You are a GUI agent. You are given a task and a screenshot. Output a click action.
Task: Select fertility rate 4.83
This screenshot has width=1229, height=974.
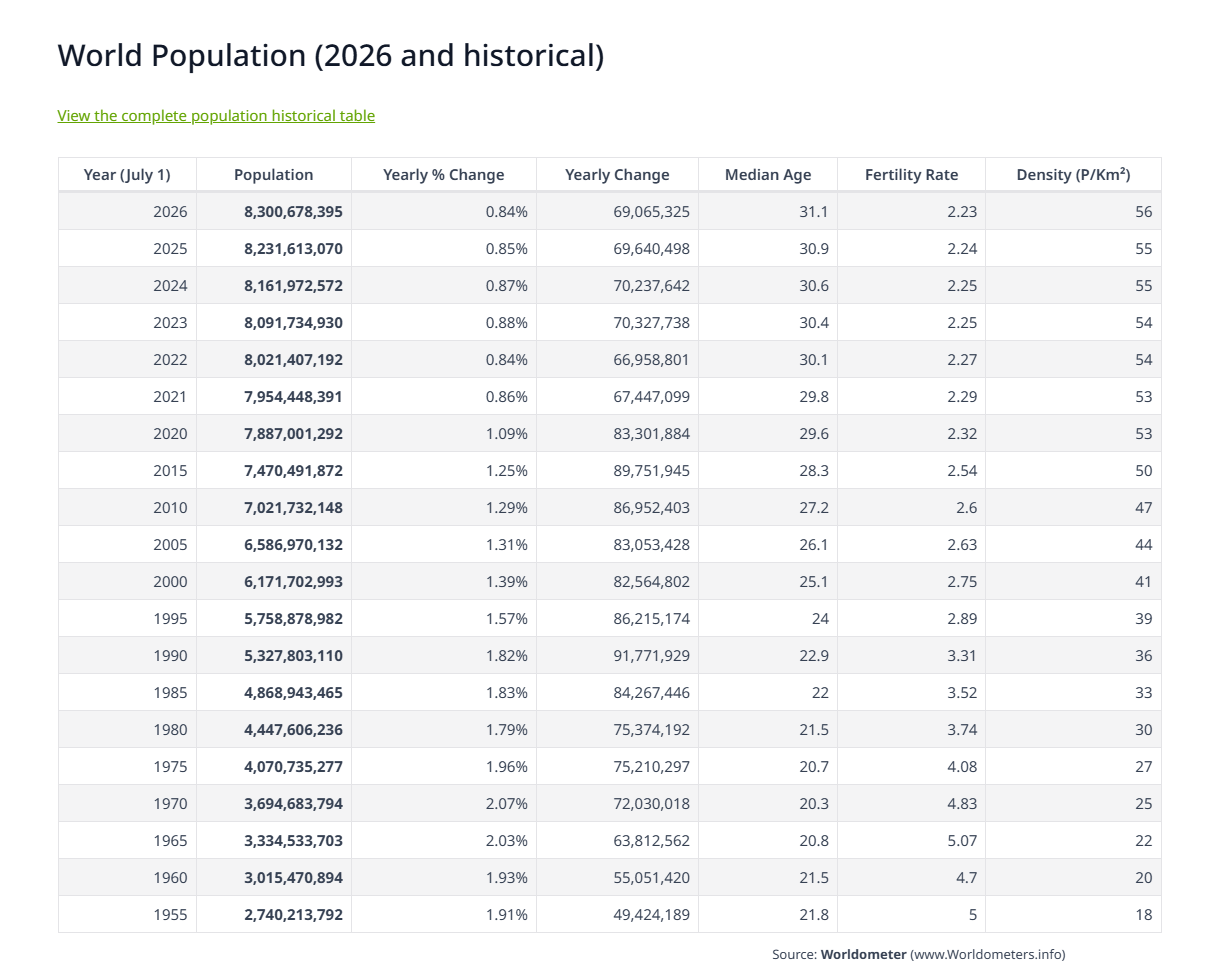point(962,803)
